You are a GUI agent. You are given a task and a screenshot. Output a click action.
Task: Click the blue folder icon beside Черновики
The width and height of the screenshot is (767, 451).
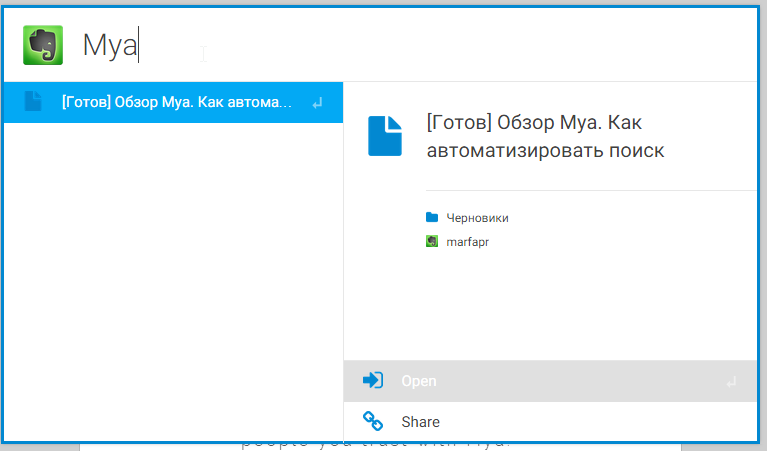432,217
